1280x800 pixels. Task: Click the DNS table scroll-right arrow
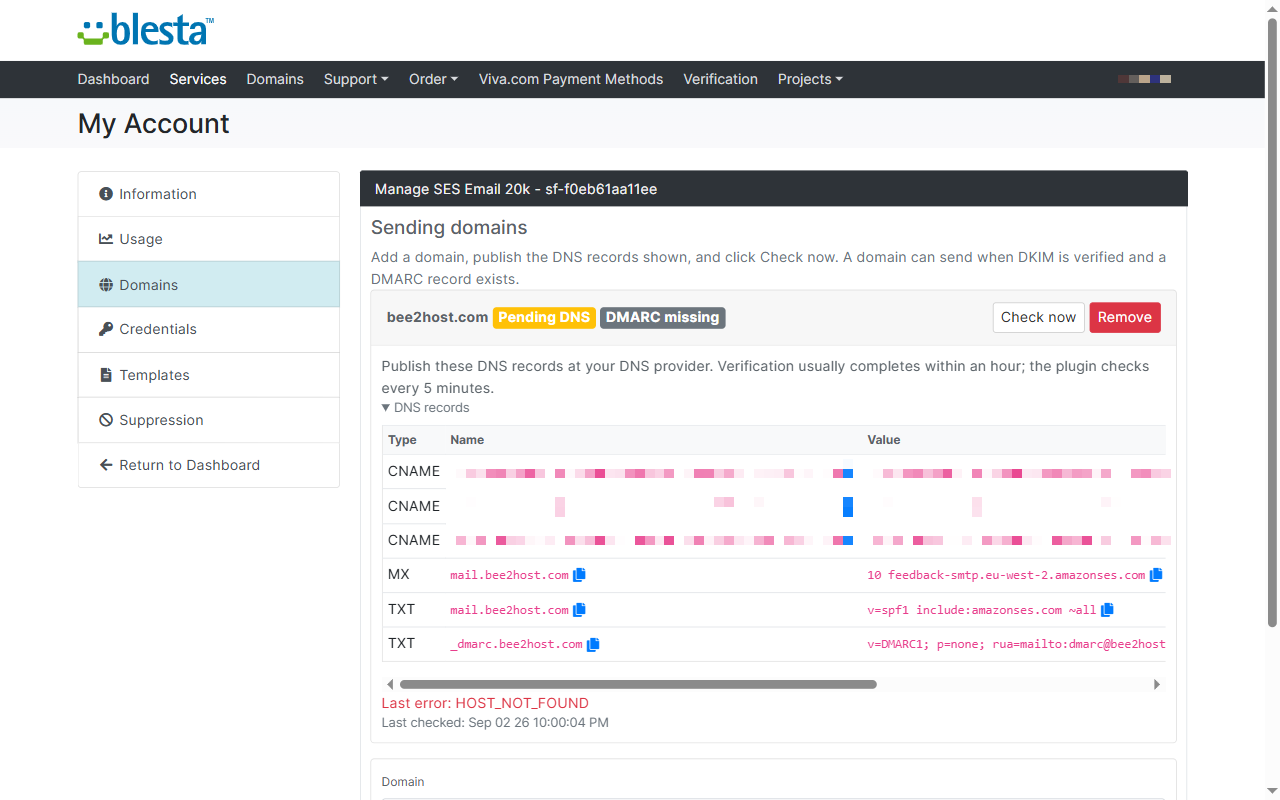tap(1157, 685)
